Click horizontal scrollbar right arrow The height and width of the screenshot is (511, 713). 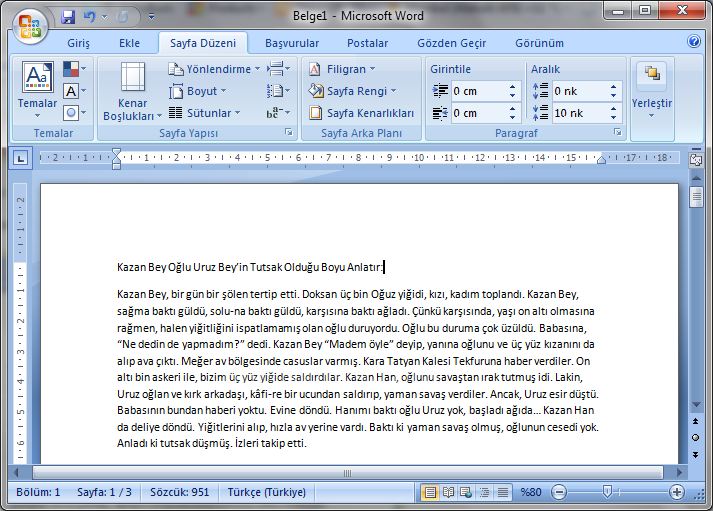(x=679, y=473)
